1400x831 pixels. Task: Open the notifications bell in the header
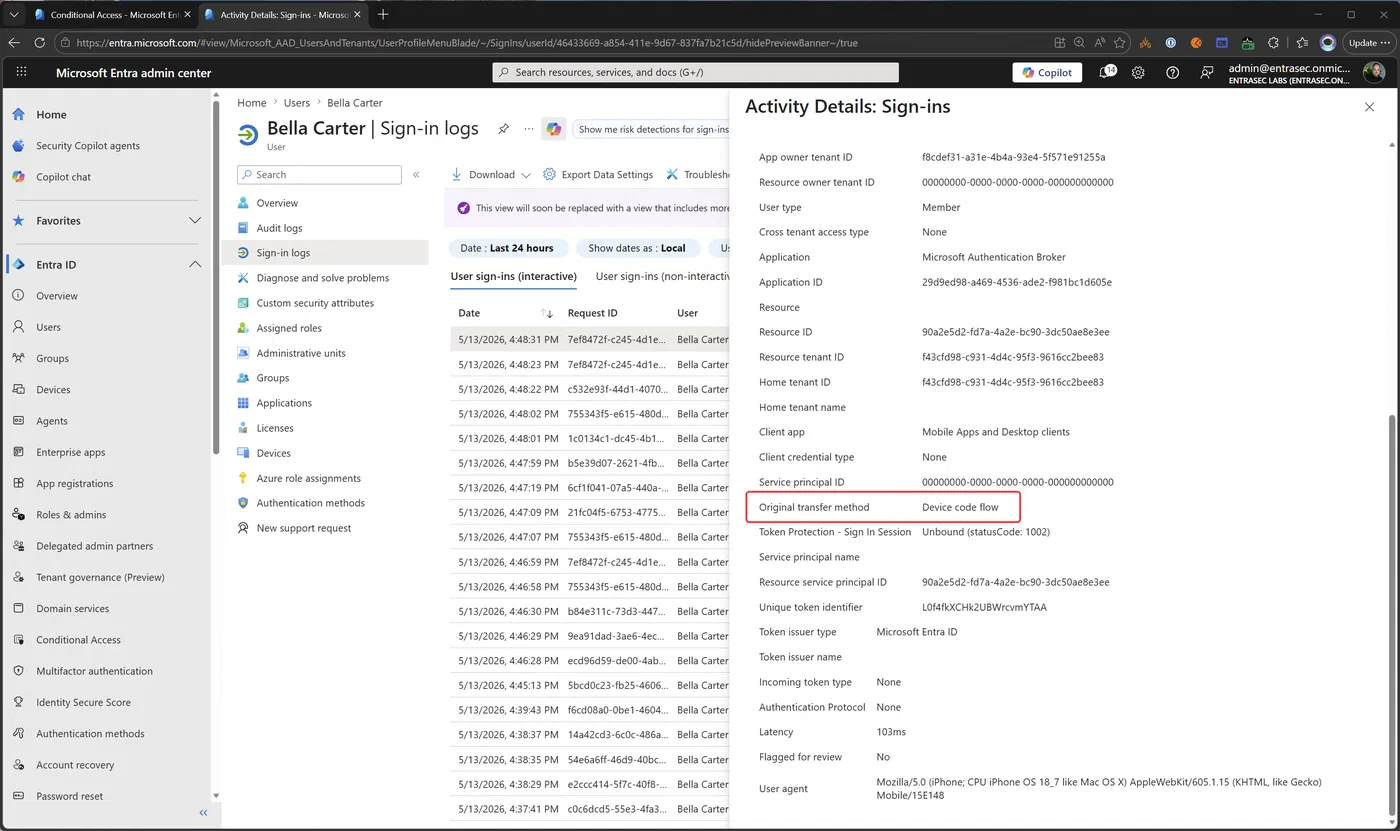[1107, 72]
